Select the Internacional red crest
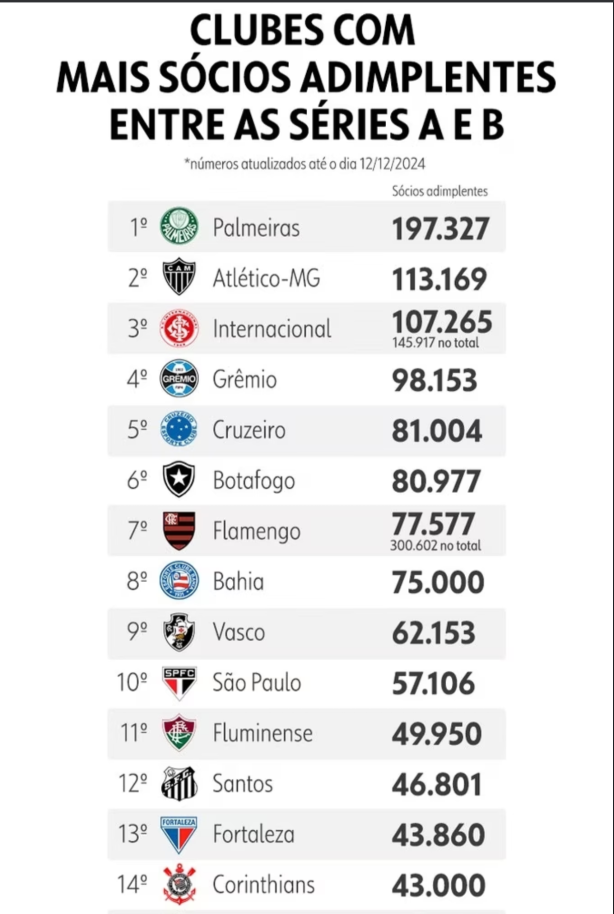Screen dimensions: 614x914 coord(179,328)
